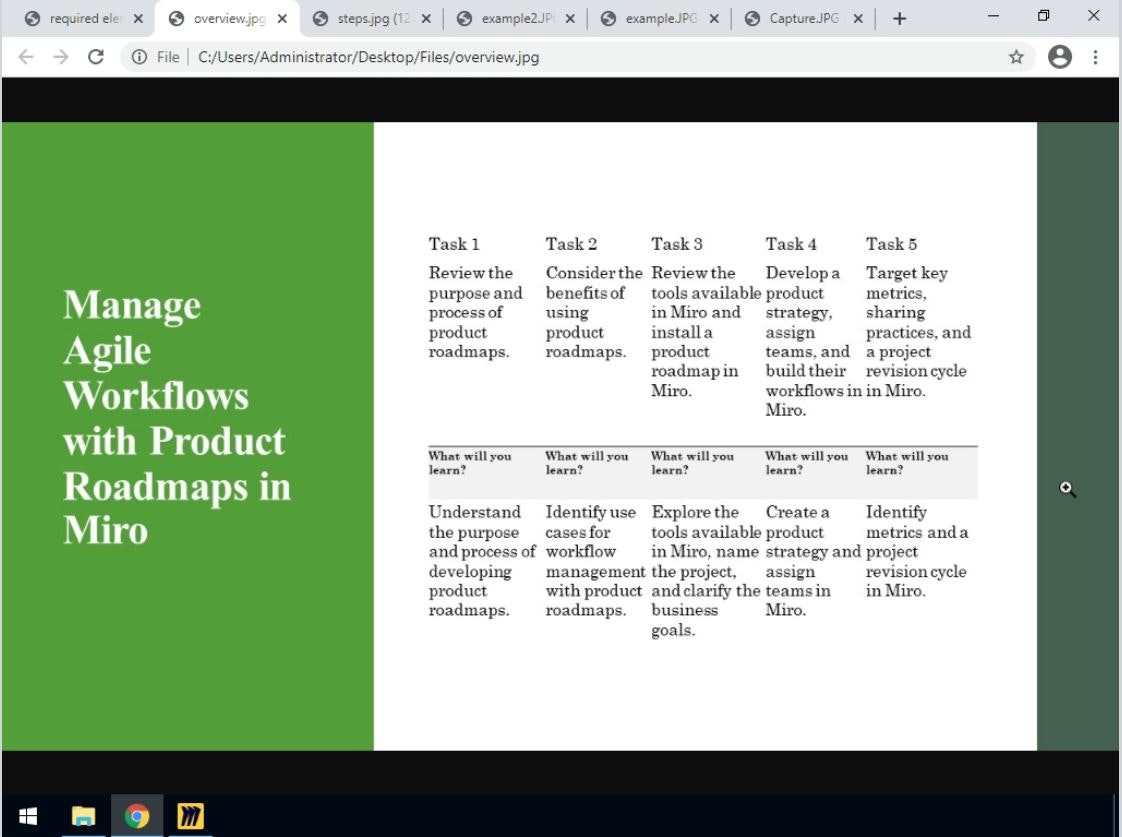
Task: Open a new browser tab
Action: pos(899,19)
